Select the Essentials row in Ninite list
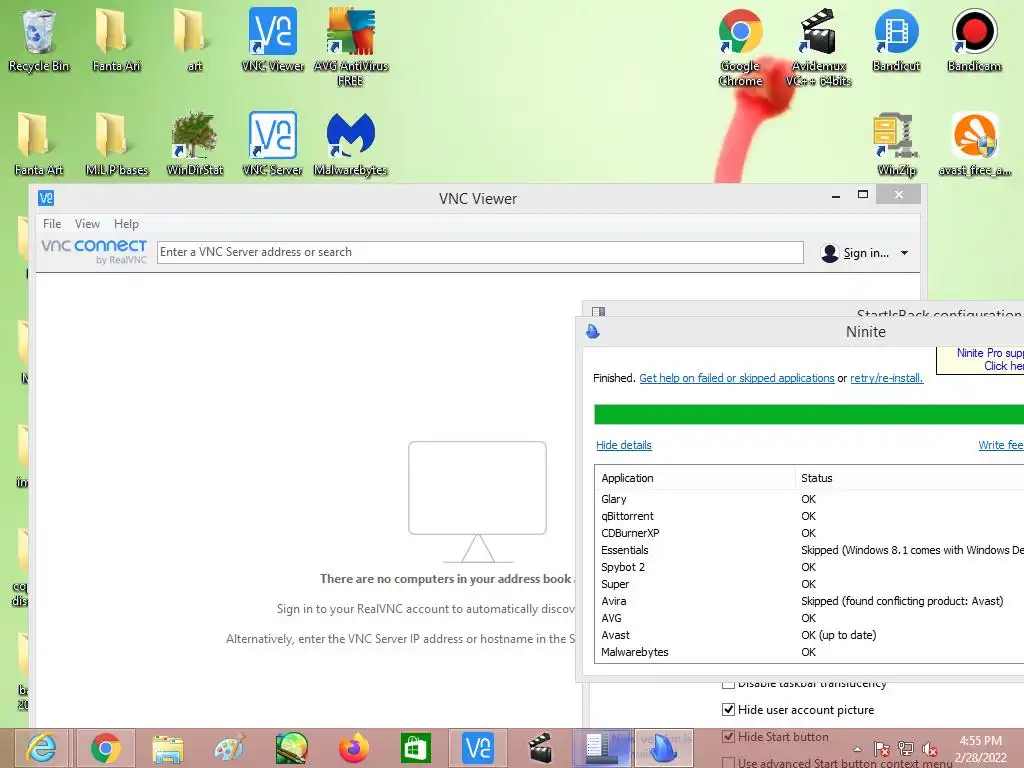 coord(810,550)
